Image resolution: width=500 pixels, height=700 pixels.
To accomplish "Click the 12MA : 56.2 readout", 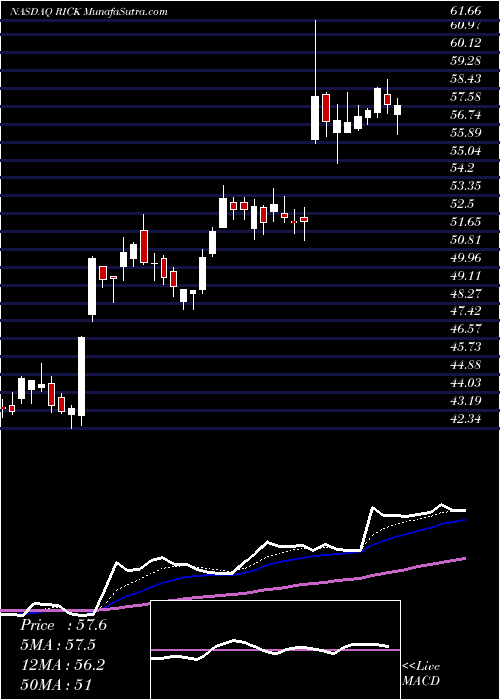I will coord(62,665).
